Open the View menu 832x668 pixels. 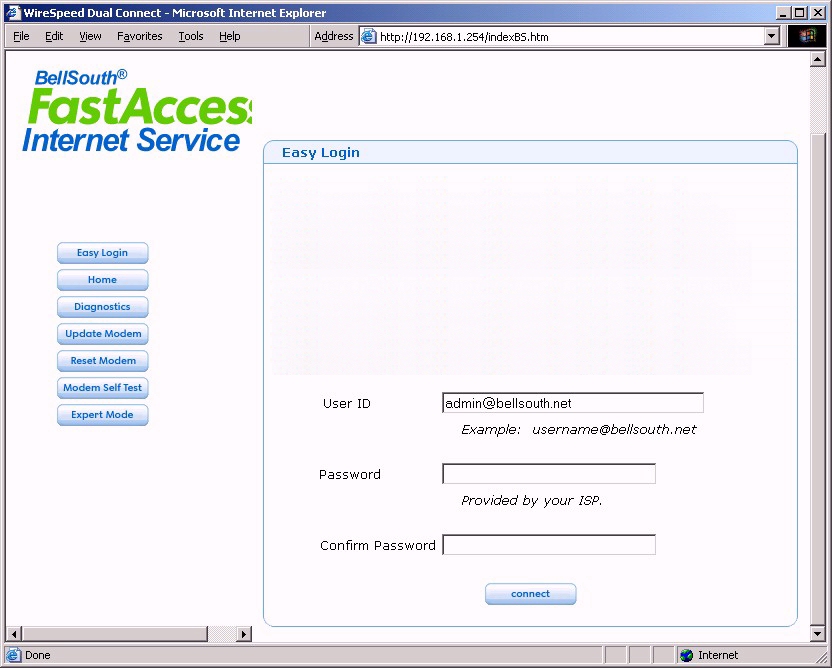click(90, 36)
